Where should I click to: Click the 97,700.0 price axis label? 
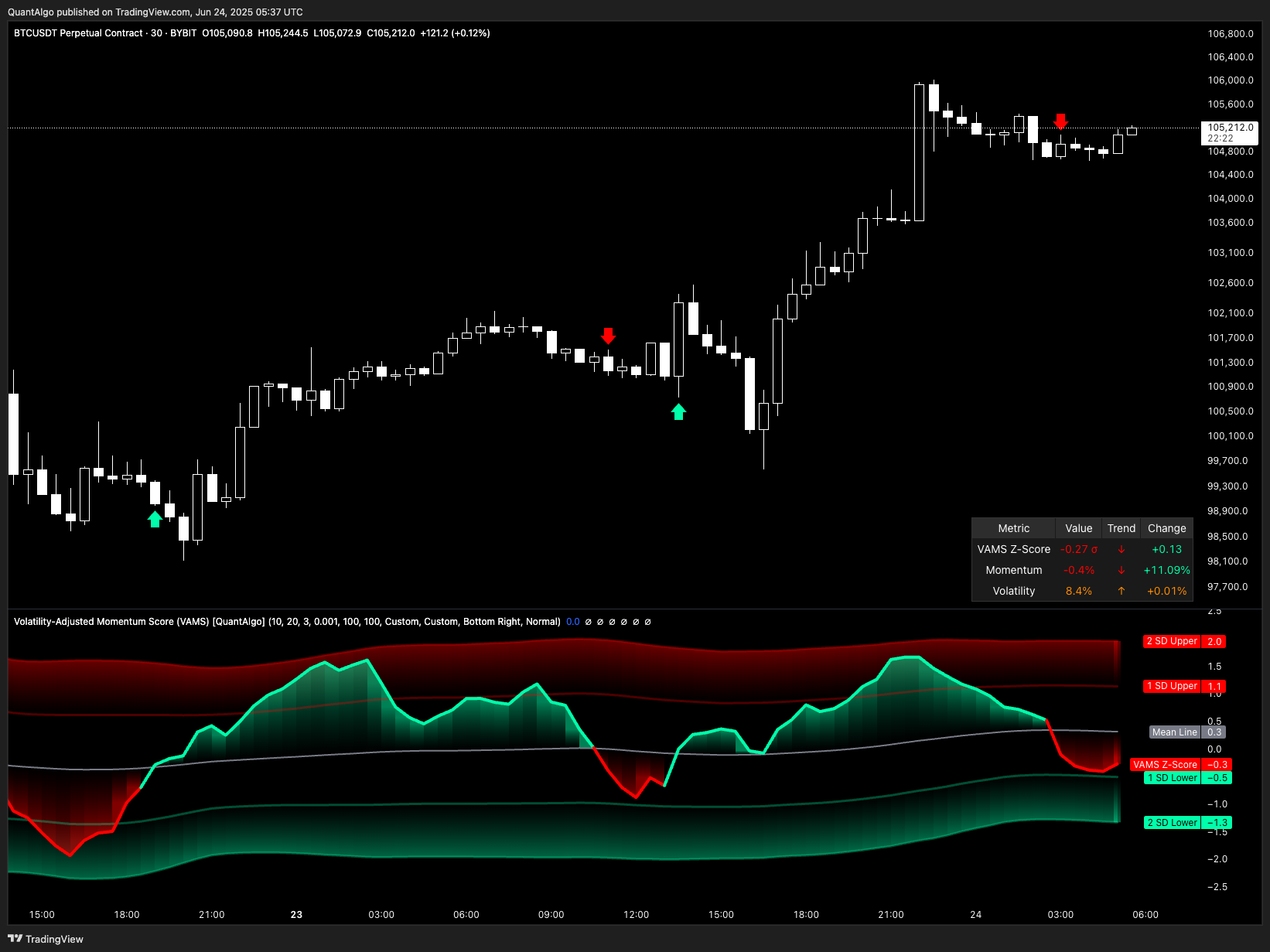(1227, 587)
